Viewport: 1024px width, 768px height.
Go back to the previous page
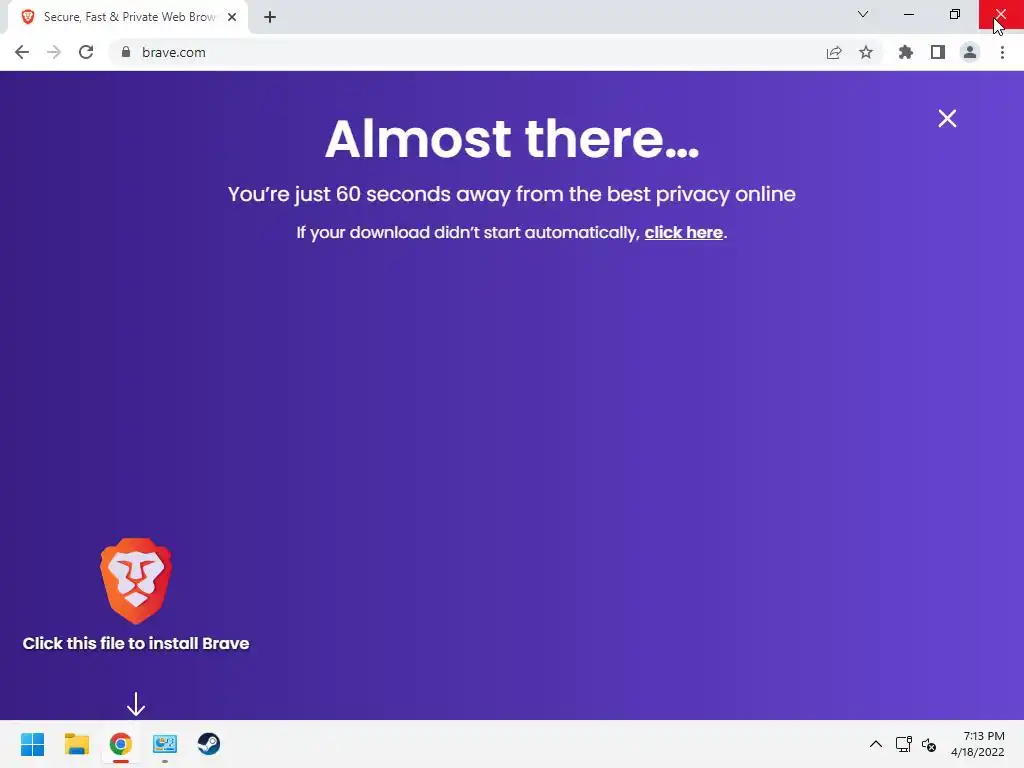22,52
